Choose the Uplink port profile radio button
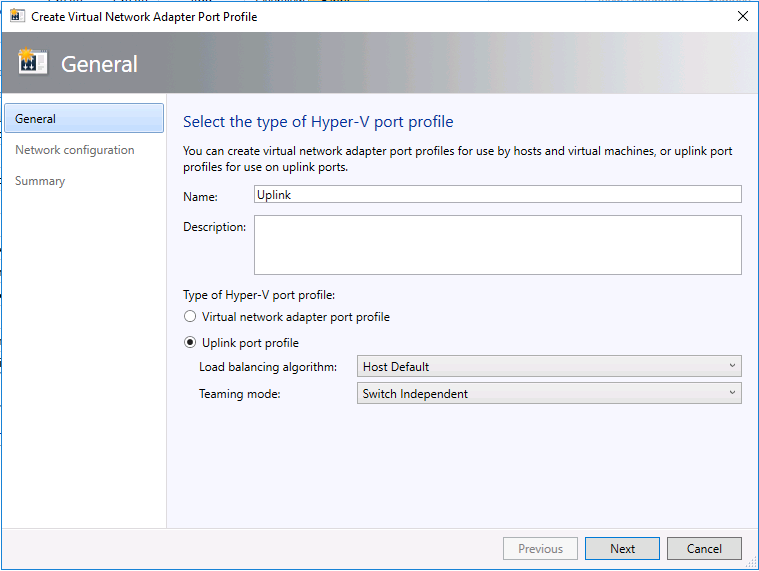This screenshot has width=759, height=571. click(191, 343)
